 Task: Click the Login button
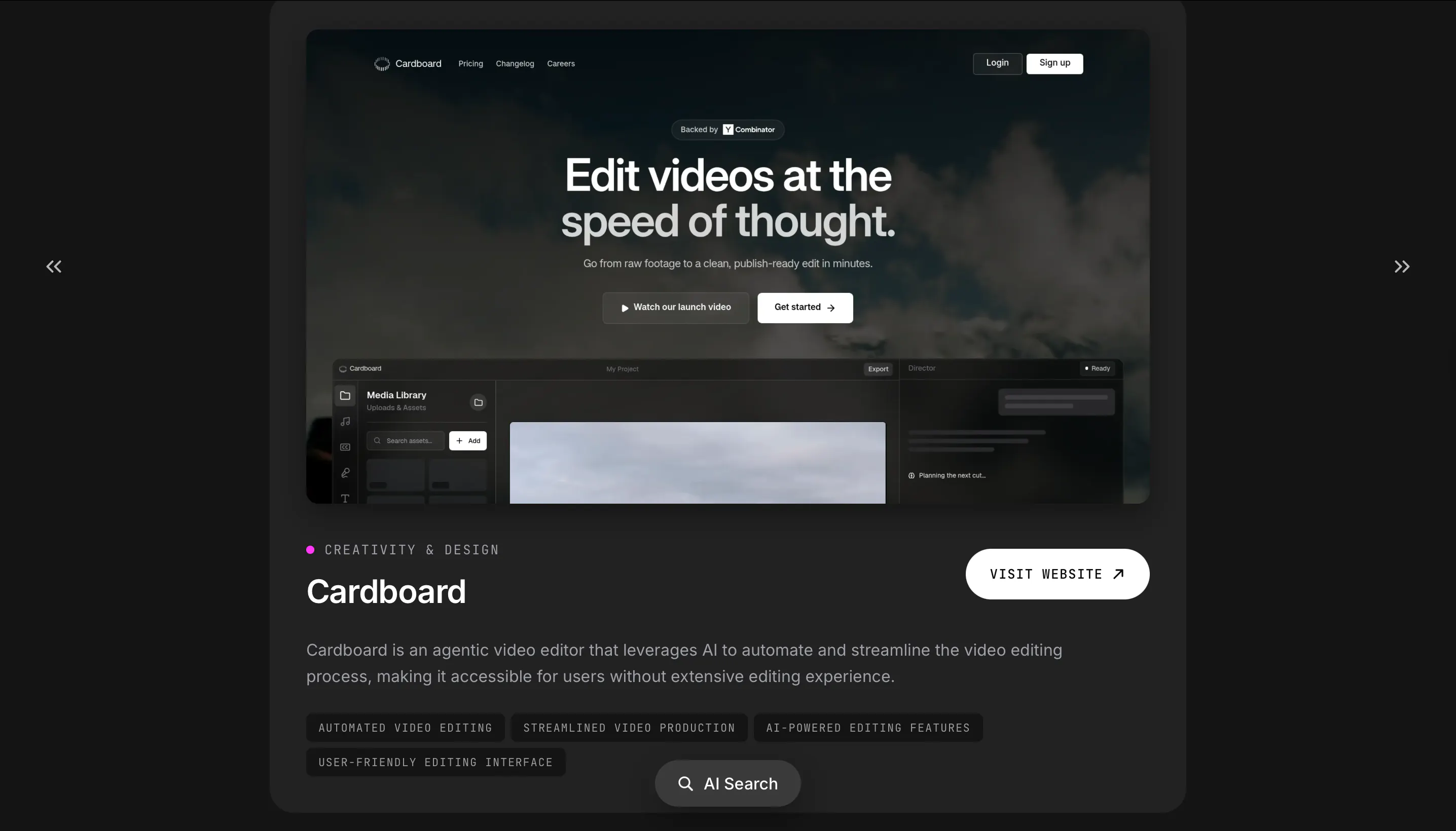998,63
